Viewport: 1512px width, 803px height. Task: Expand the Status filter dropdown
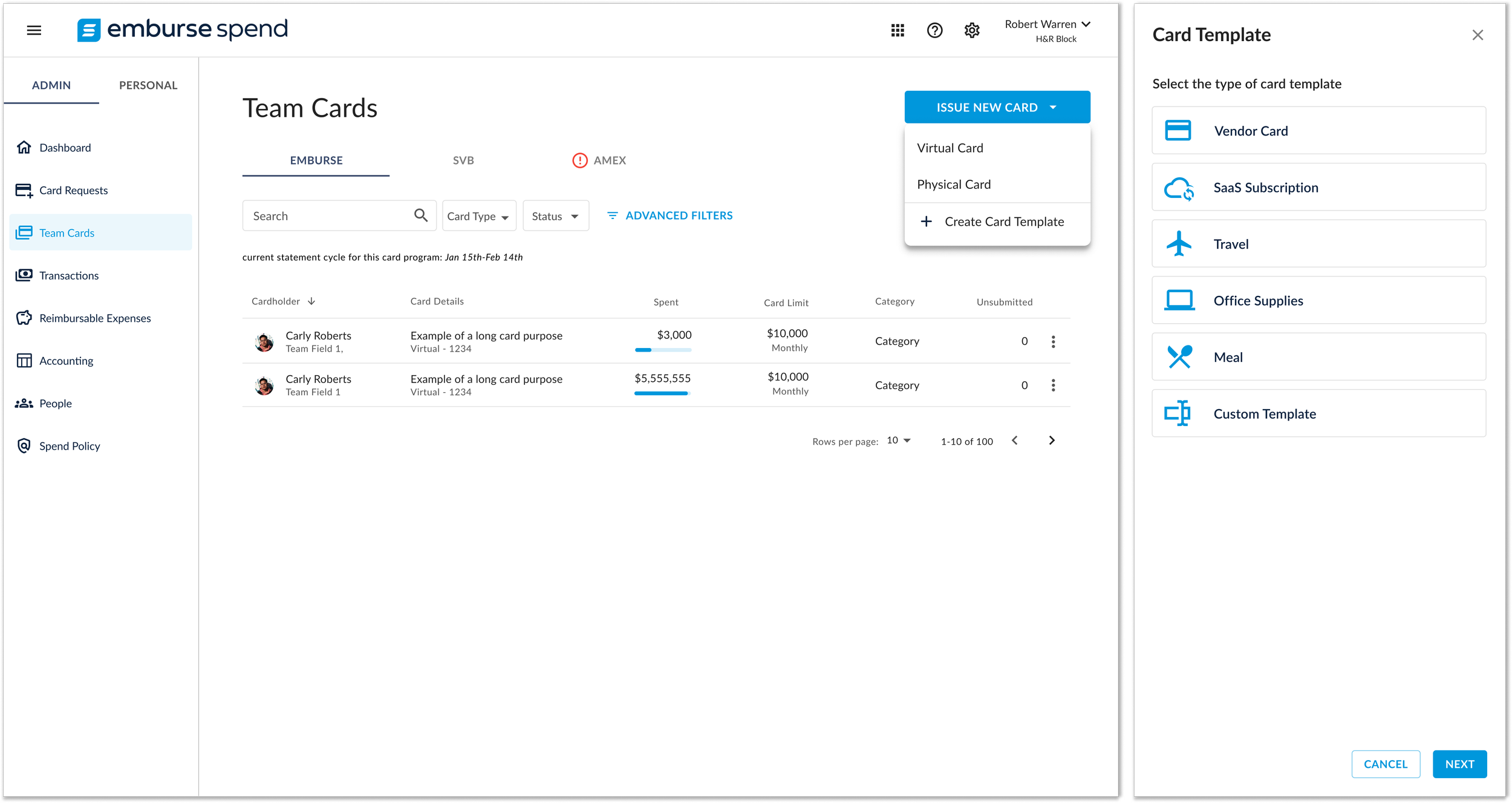(x=555, y=216)
